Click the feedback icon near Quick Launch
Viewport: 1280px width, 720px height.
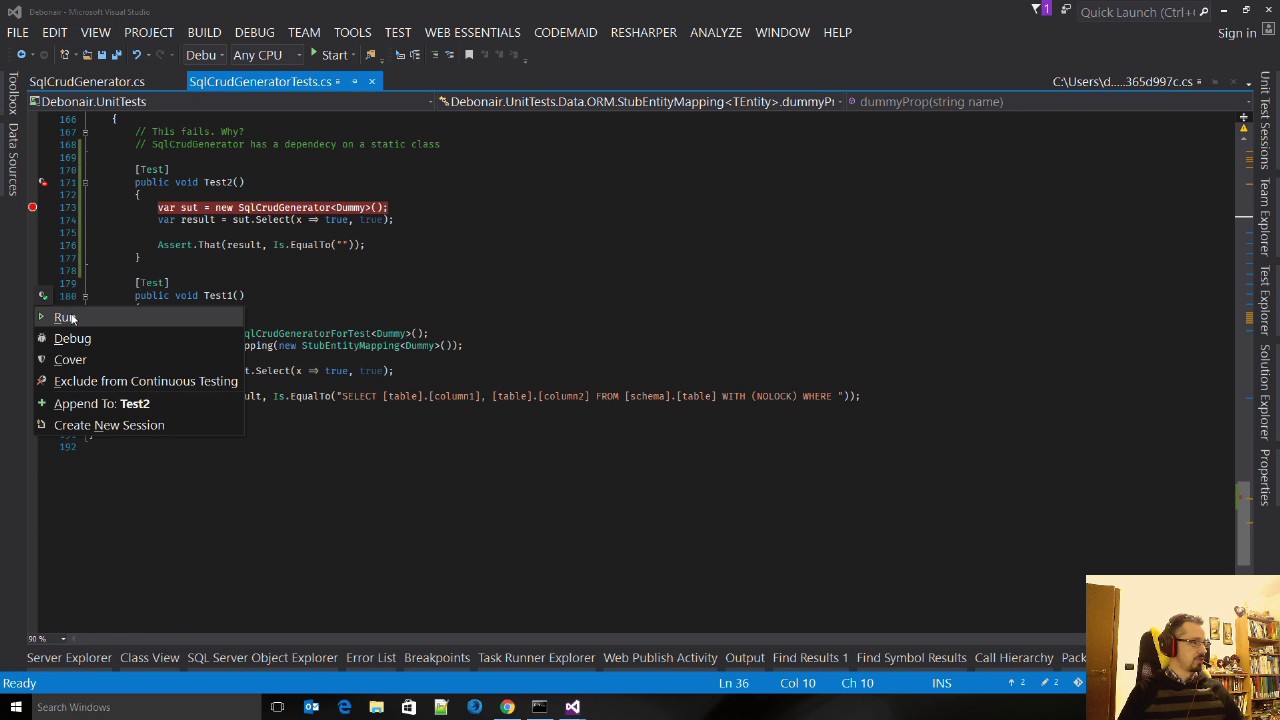(1066, 11)
